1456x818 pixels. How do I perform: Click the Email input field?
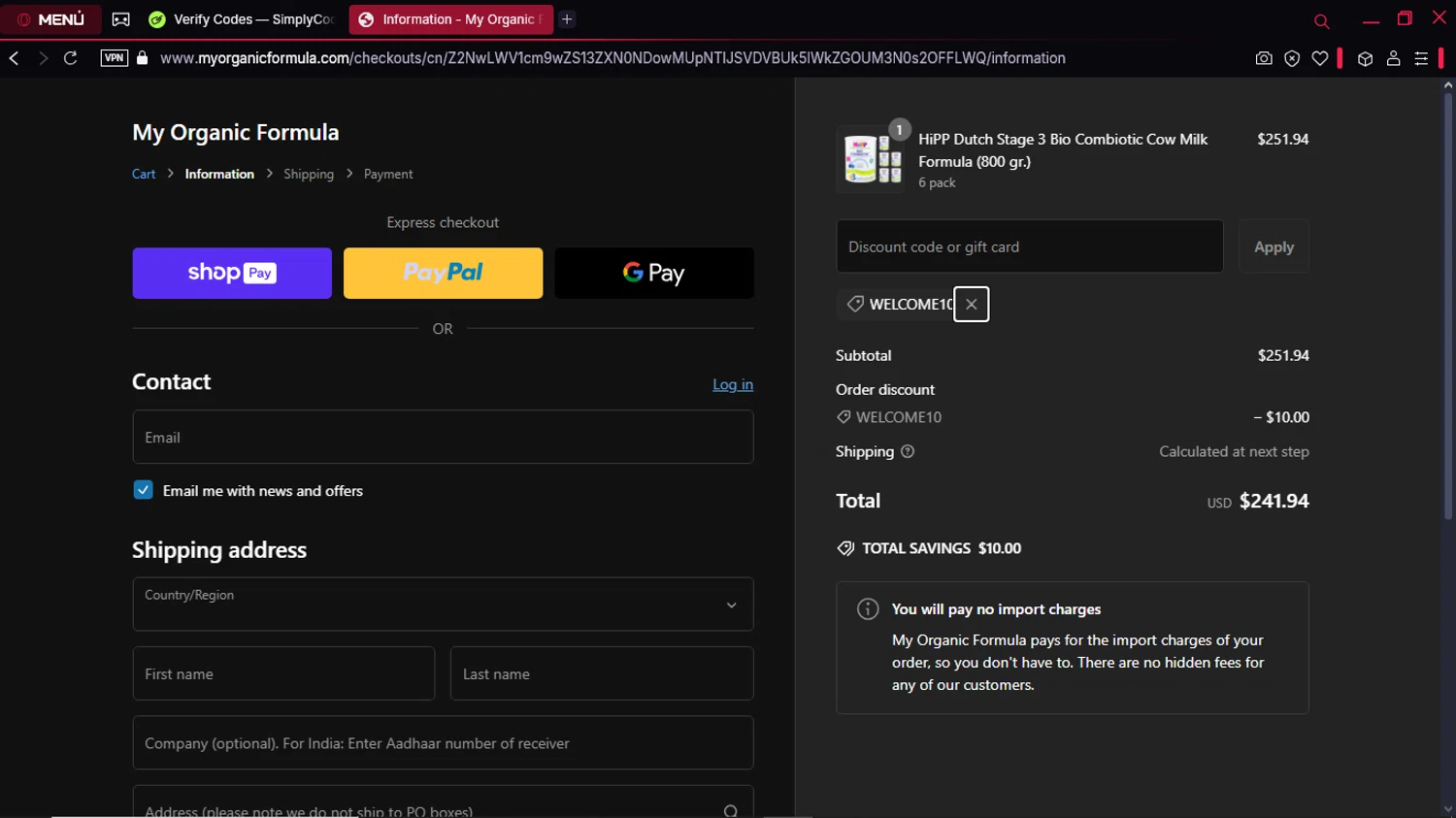click(x=443, y=437)
